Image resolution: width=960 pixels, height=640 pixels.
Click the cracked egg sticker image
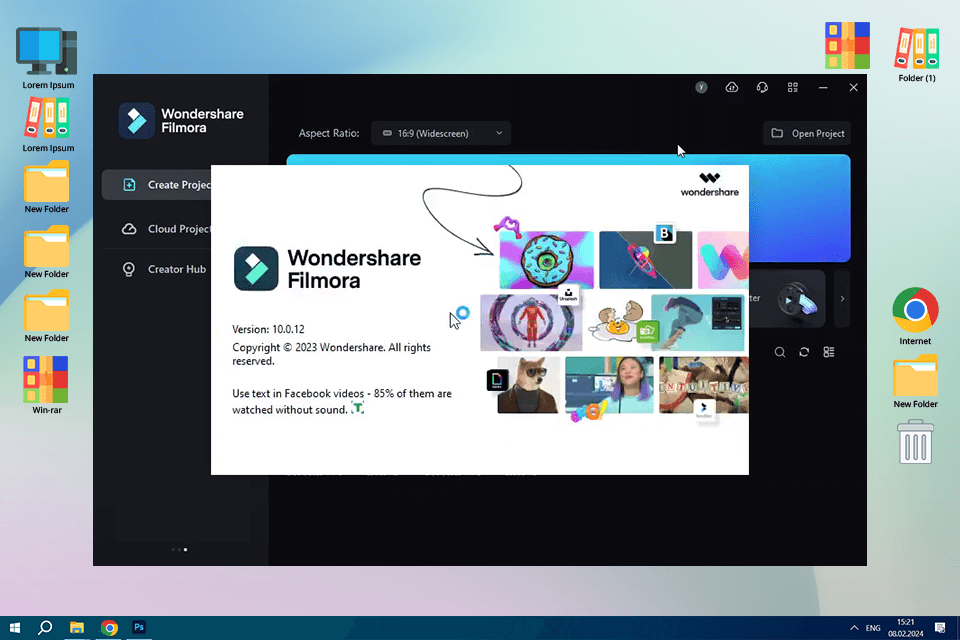[x=617, y=322]
